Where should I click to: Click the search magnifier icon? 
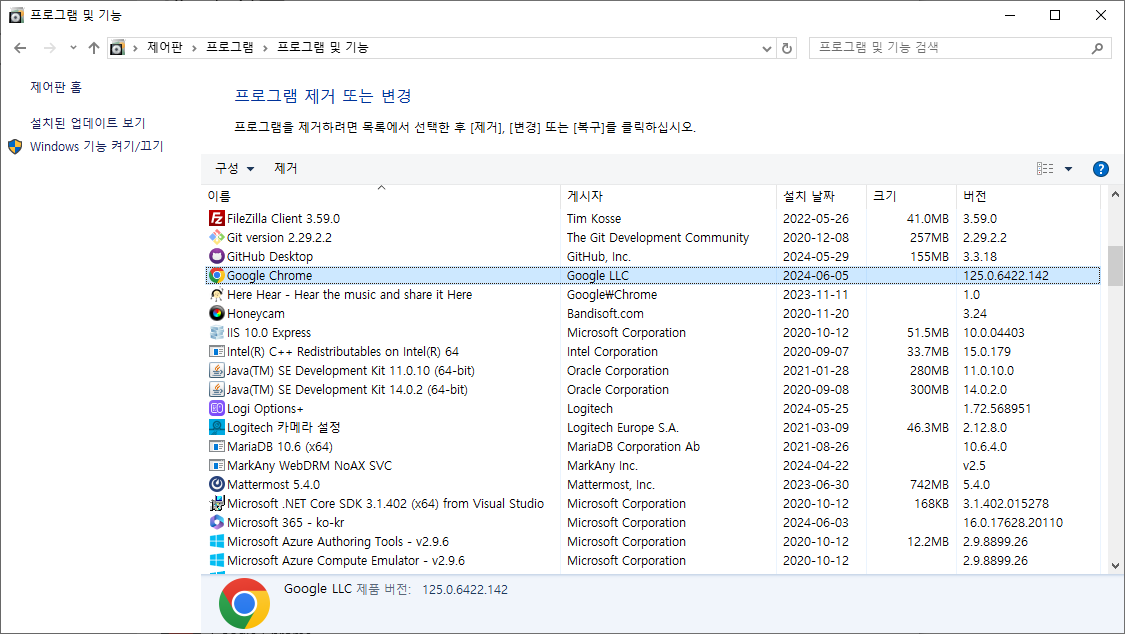pyautogui.click(x=1097, y=48)
